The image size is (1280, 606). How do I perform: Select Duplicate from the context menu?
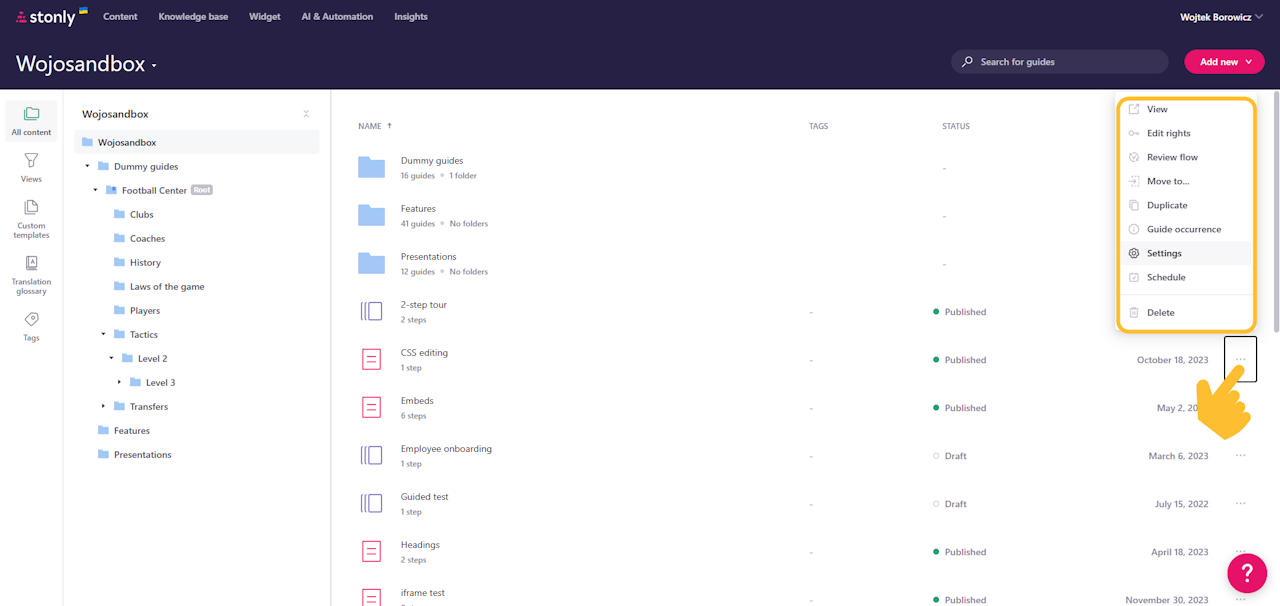tap(1166, 205)
